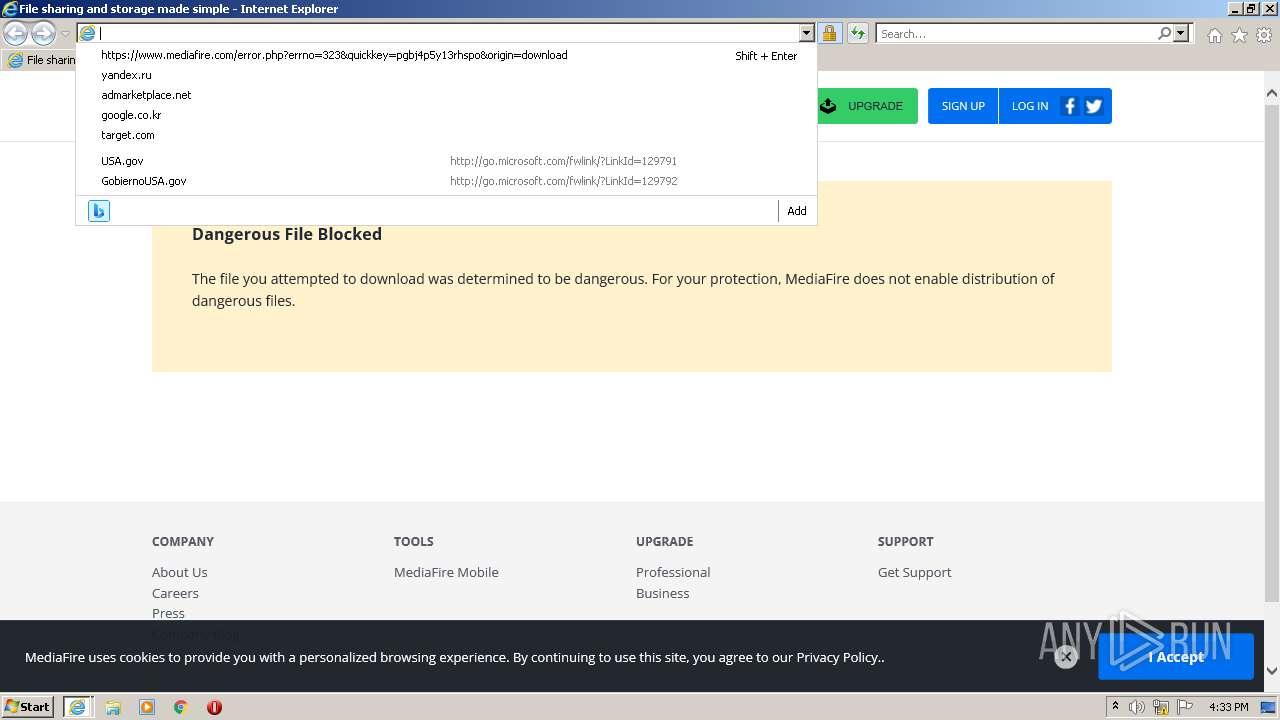This screenshot has width=1280, height=720.
Task: Open the Get Support link
Action: click(915, 572)
